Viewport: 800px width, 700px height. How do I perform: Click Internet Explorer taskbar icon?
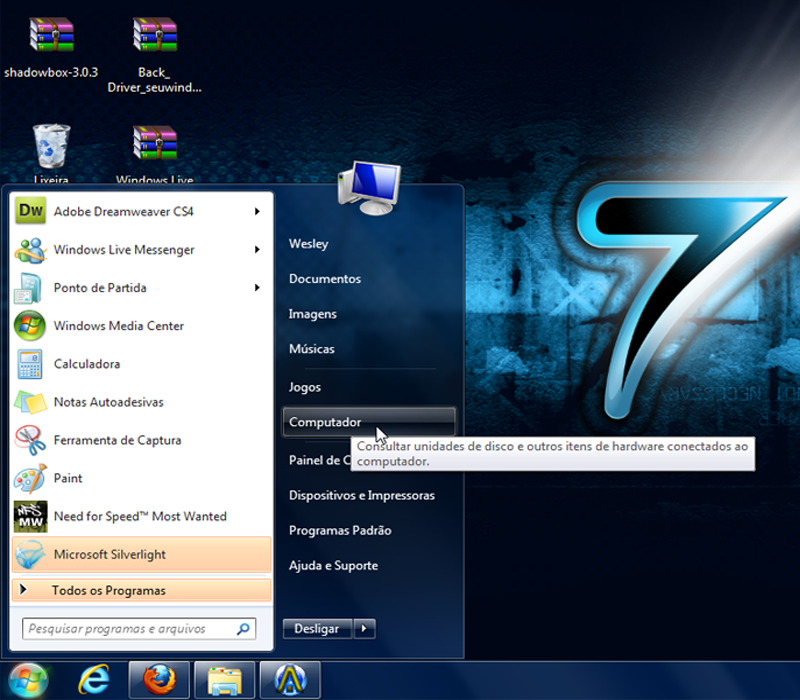point(93,680)
